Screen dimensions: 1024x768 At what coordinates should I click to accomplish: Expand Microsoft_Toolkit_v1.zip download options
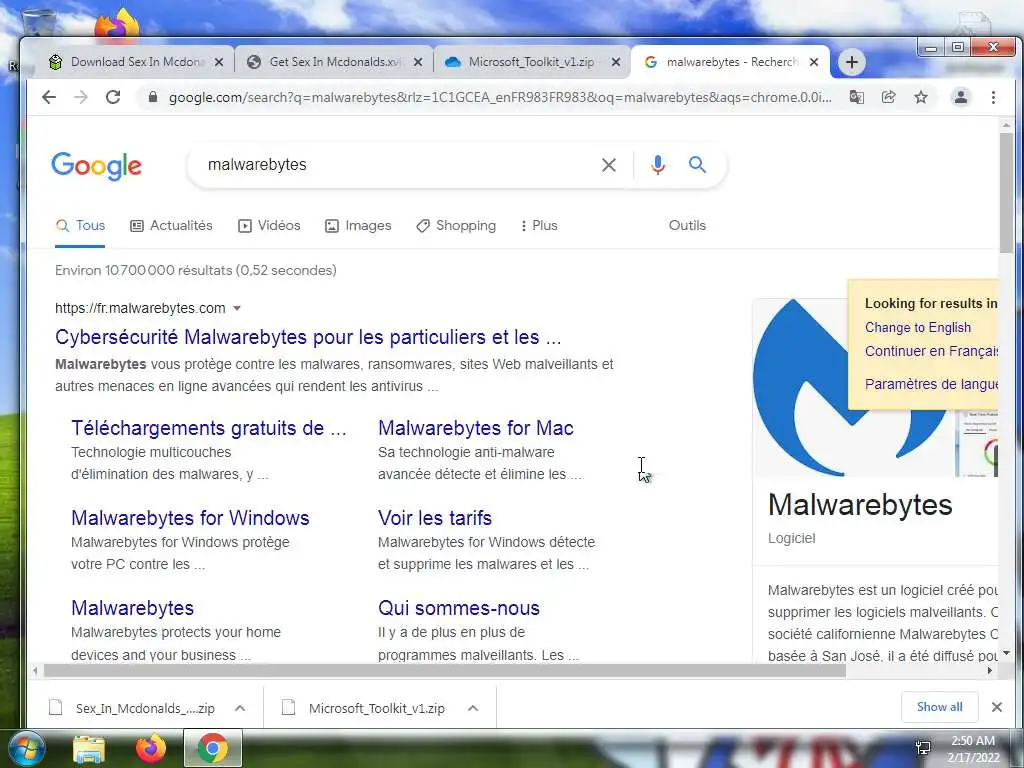click(473, 708)
